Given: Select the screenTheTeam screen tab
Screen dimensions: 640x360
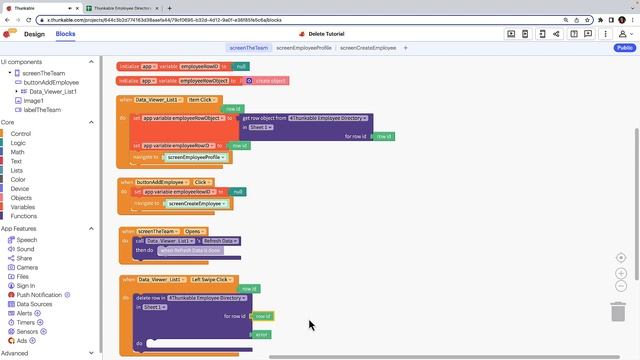Looking at the screenshot, I should 249,48.
